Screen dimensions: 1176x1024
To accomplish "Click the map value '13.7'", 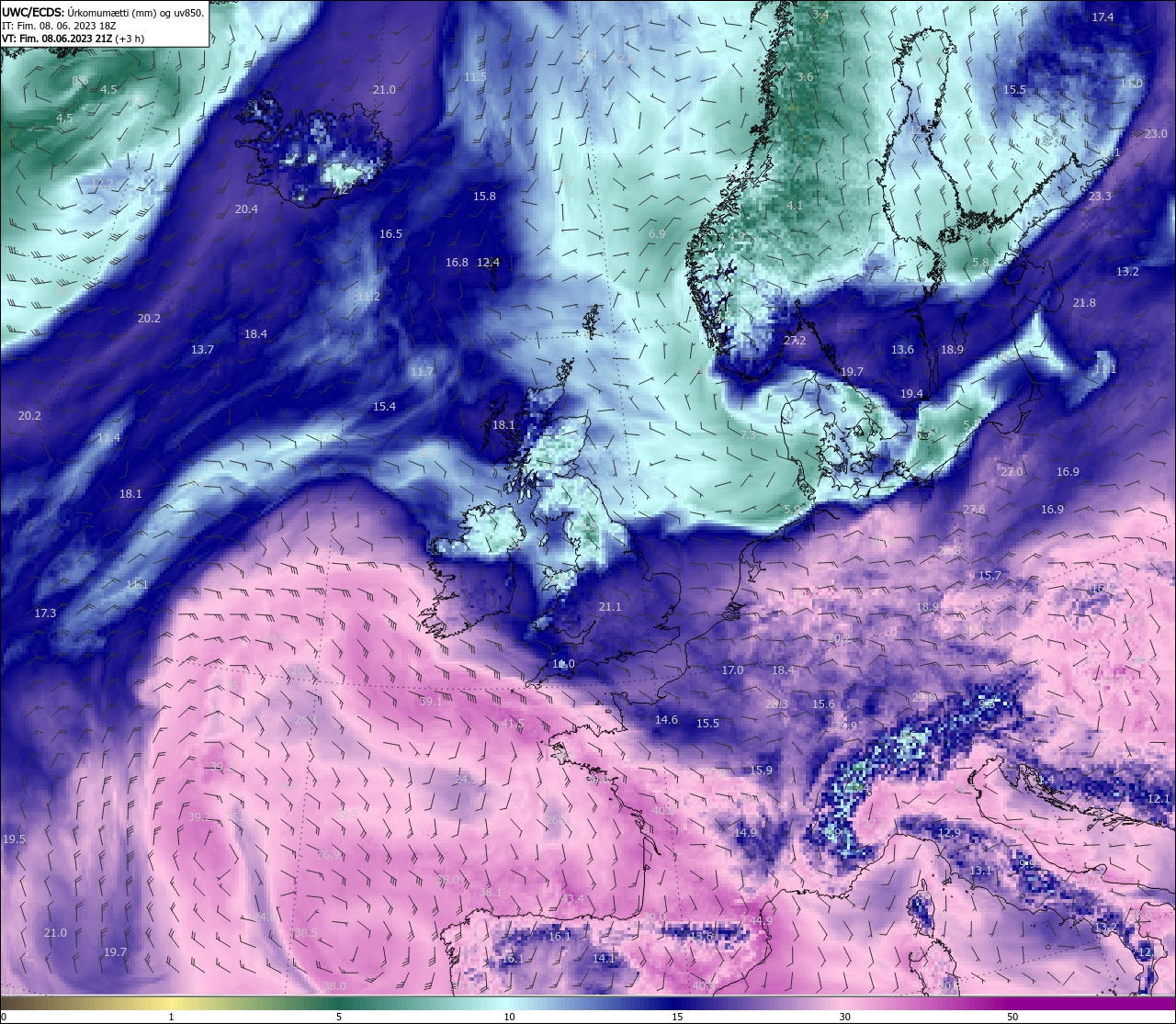I will coord(202,350).
